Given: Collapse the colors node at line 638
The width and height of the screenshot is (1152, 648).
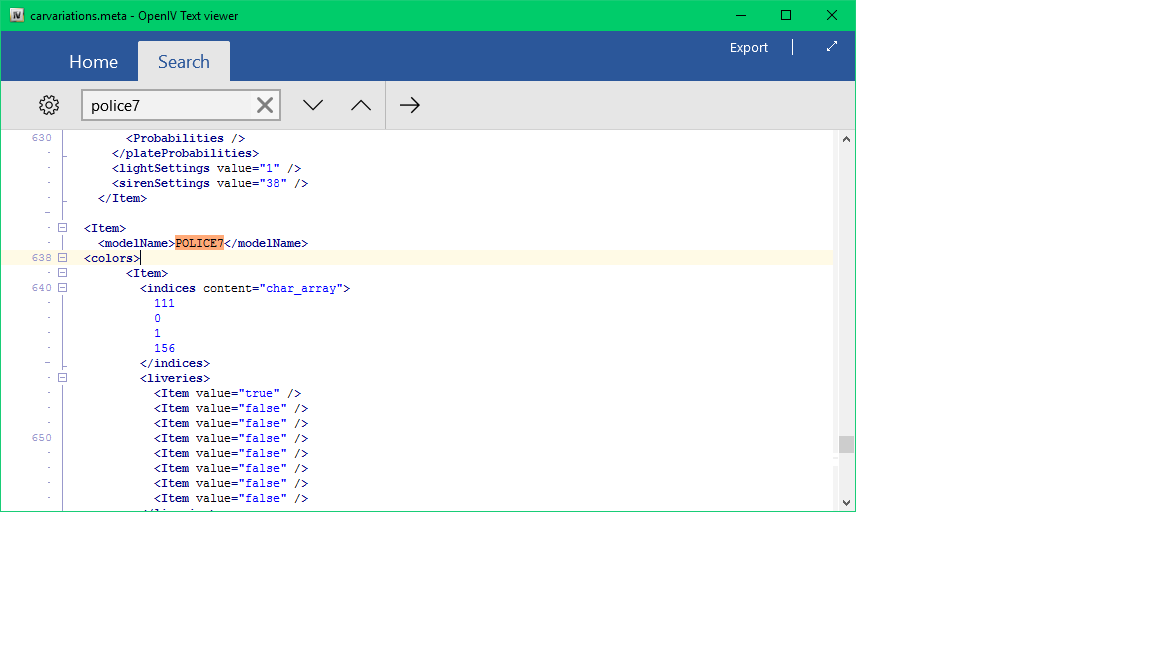Looking at the screenshot, I should pyautogui.click(x=62, y=258).
